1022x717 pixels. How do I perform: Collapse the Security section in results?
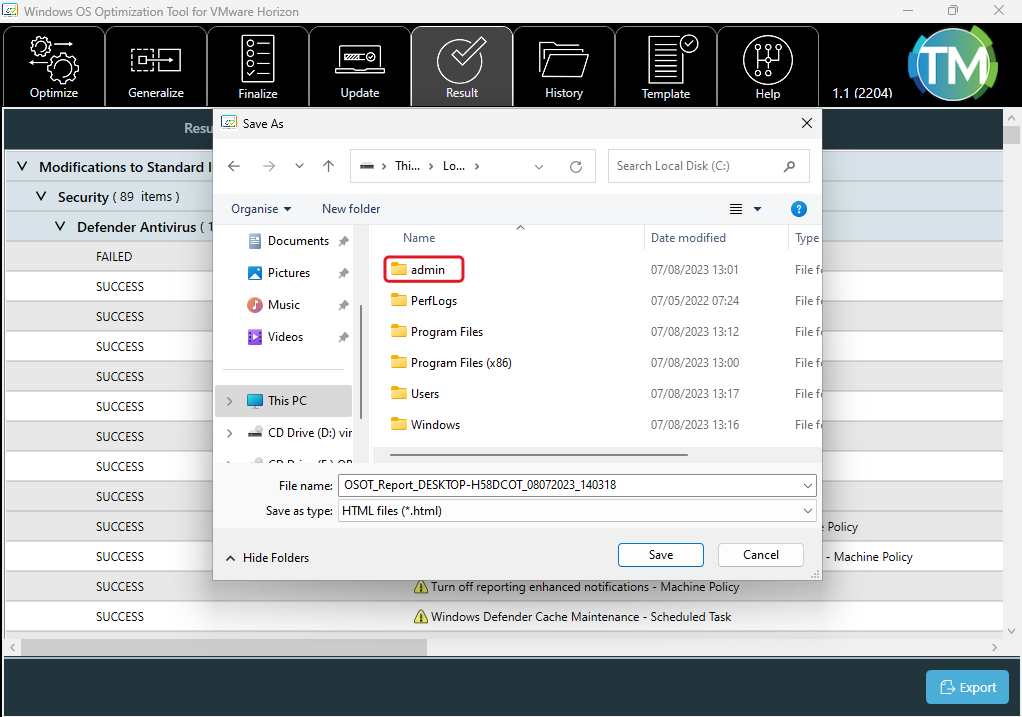pyautogui.click(x=41, y=197)
